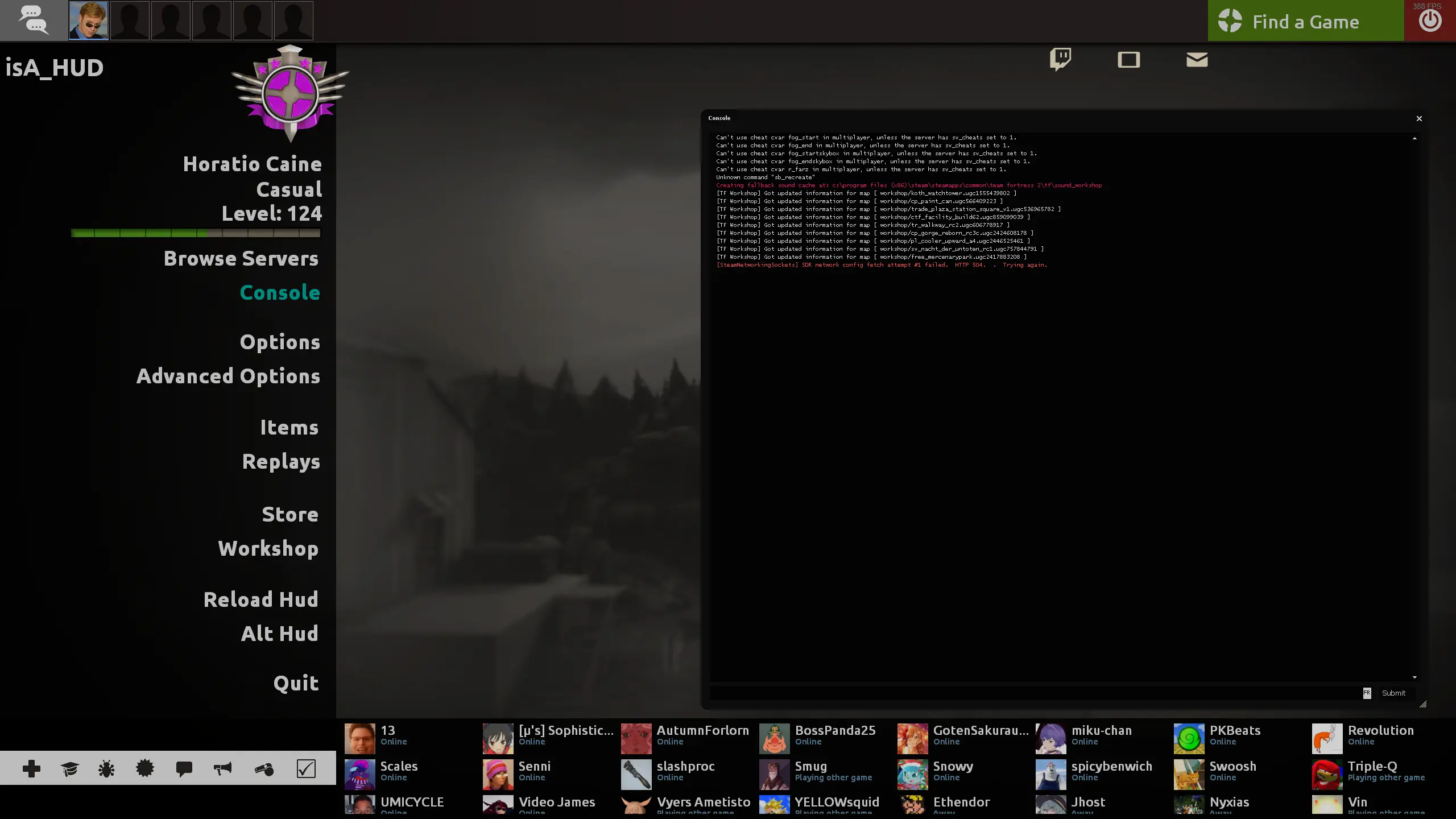Image resolution: width=1456 pixels, height=819 pixels.
Task: Open the chat bubbles icon at top-left
Action: (33, 20)
